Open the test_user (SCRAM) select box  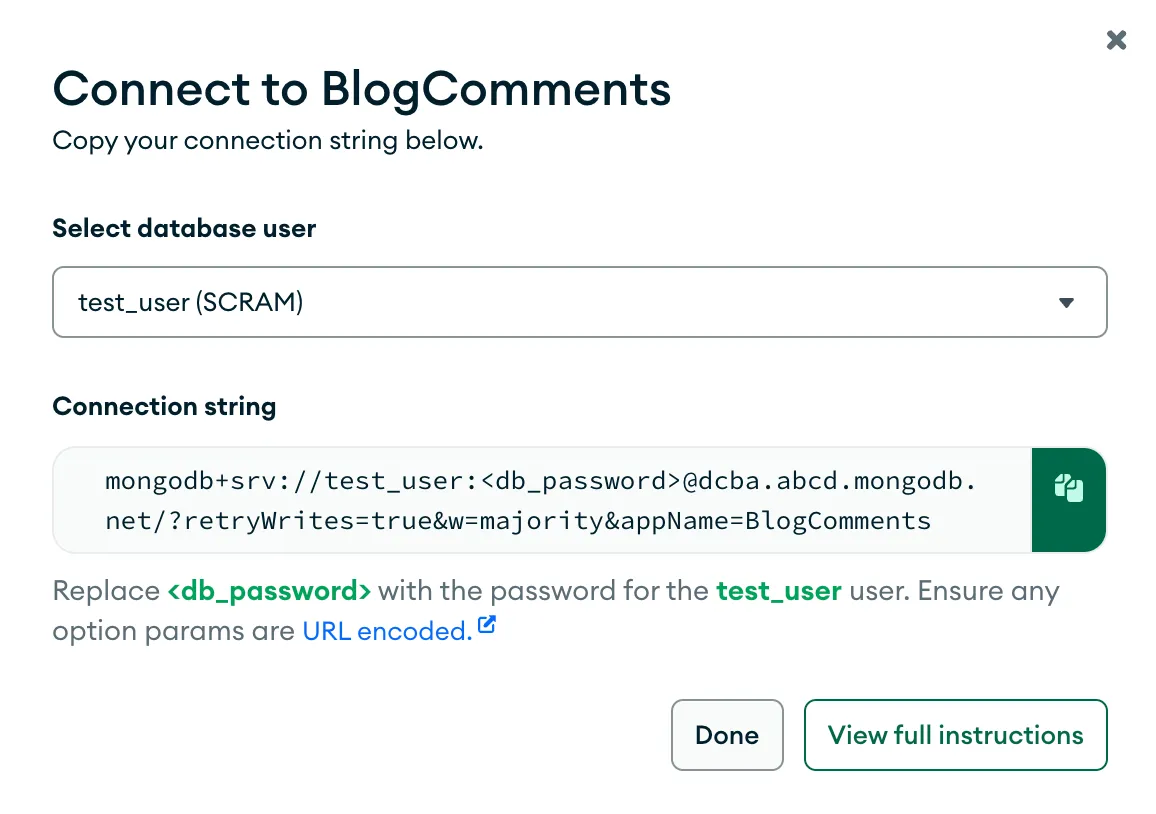pyautogui.click(x=579, y=302)
